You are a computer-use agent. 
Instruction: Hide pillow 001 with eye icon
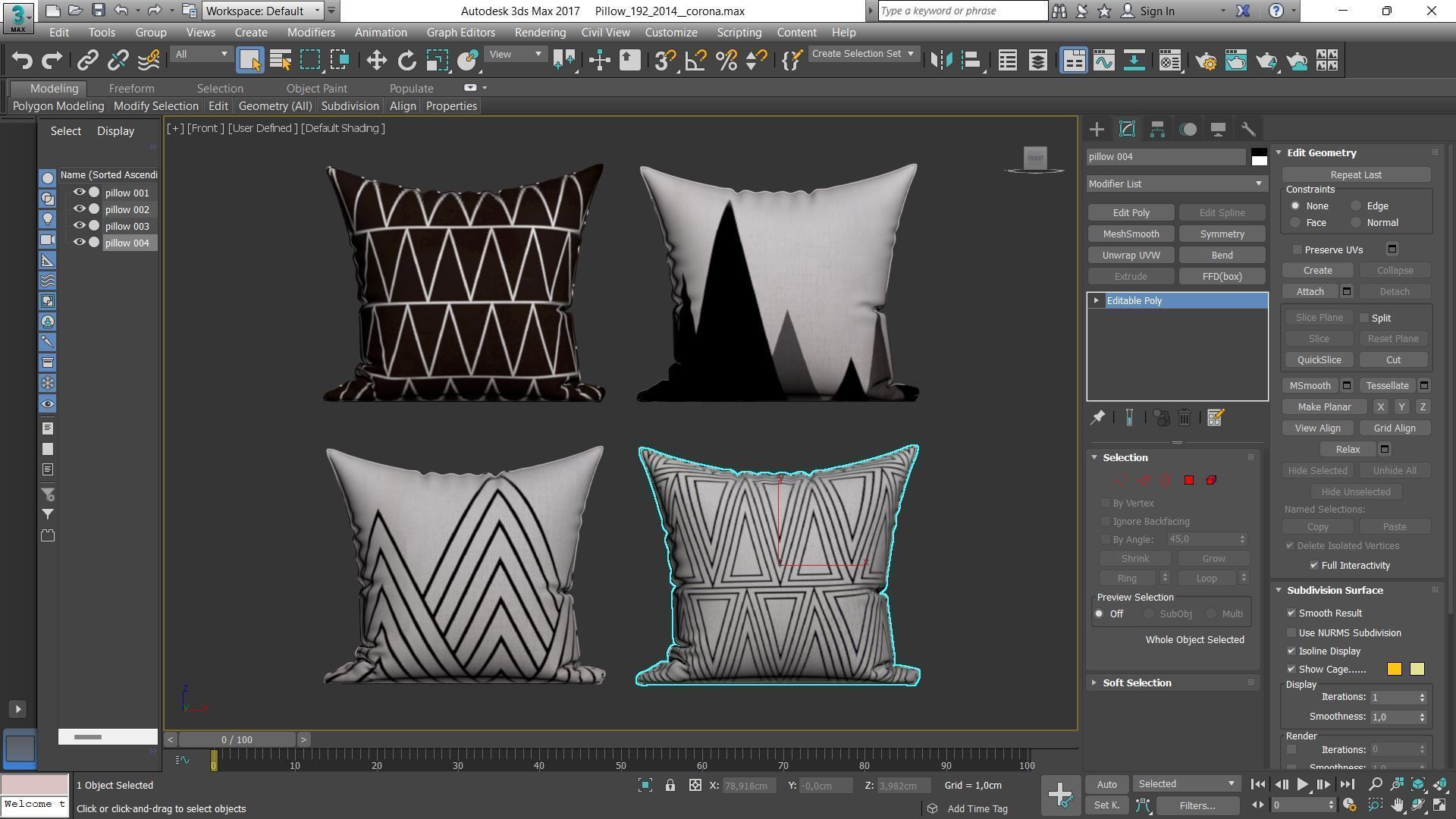pos(79,193)
